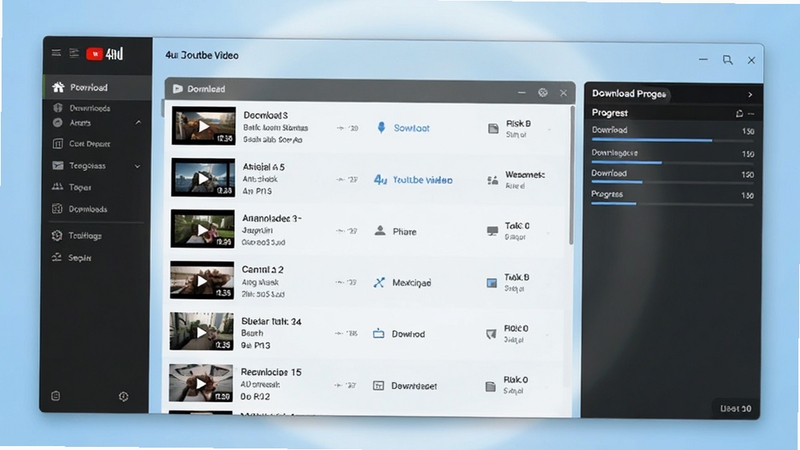
Task: Click the person icon beside Phare
Action: pos(380,231)
